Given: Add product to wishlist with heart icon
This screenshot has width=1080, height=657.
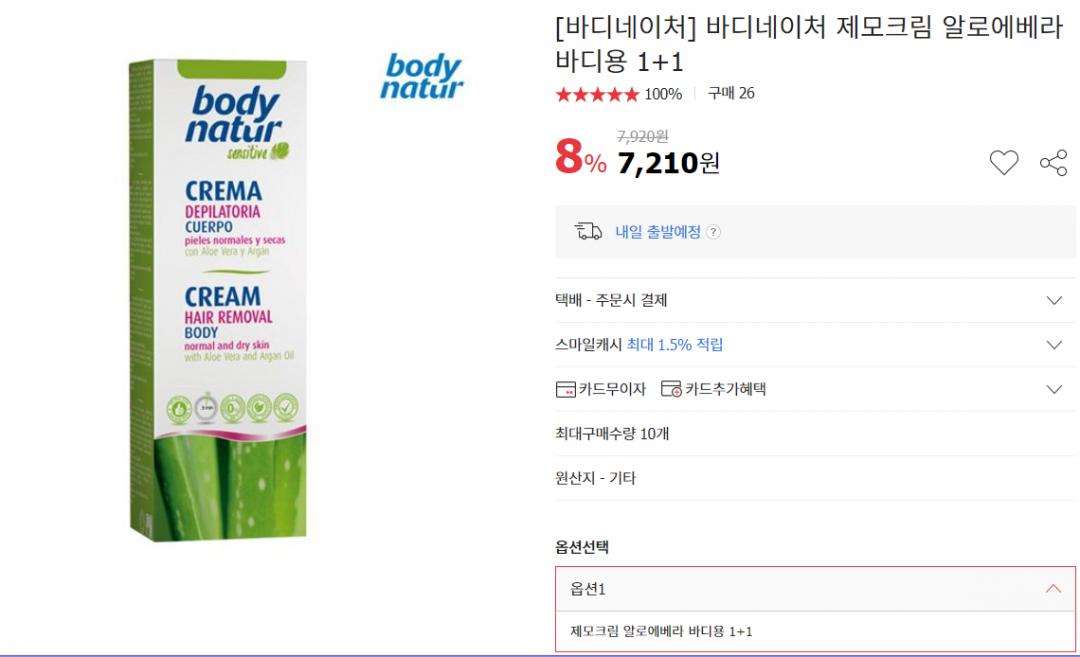Looking at the screenshot, I should coord(1003,162).
